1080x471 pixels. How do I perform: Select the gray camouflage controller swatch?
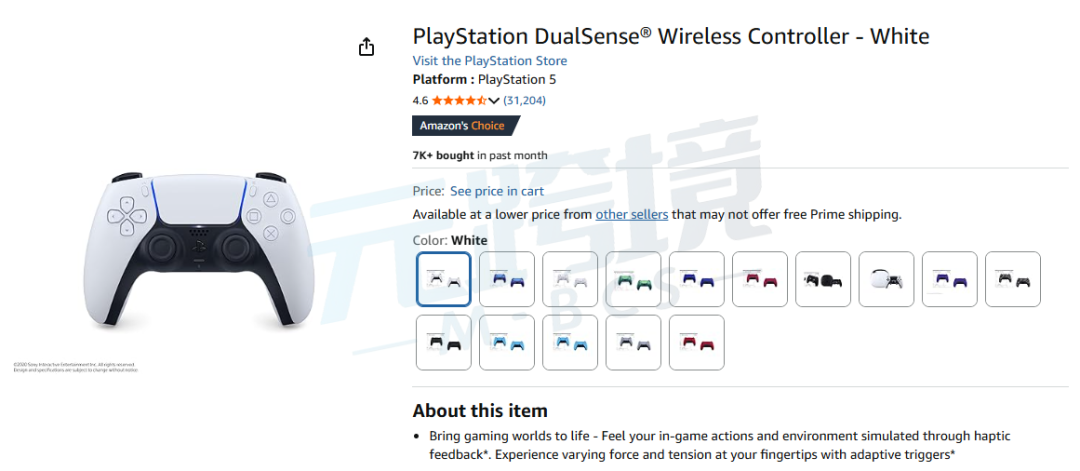click(x=1013, y=279)
